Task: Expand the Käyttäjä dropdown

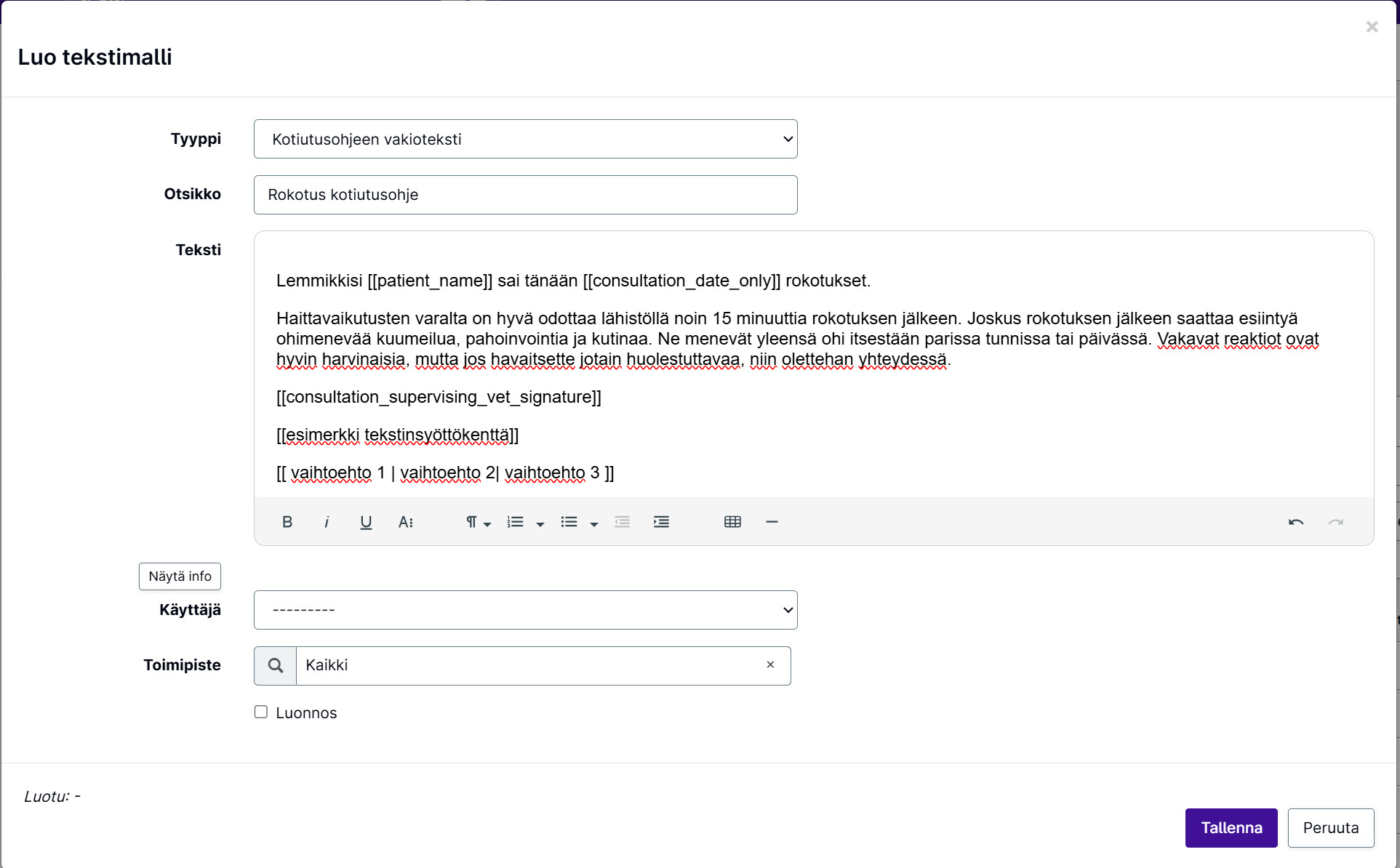Action: pyautogui.click(x=526, y=610)
